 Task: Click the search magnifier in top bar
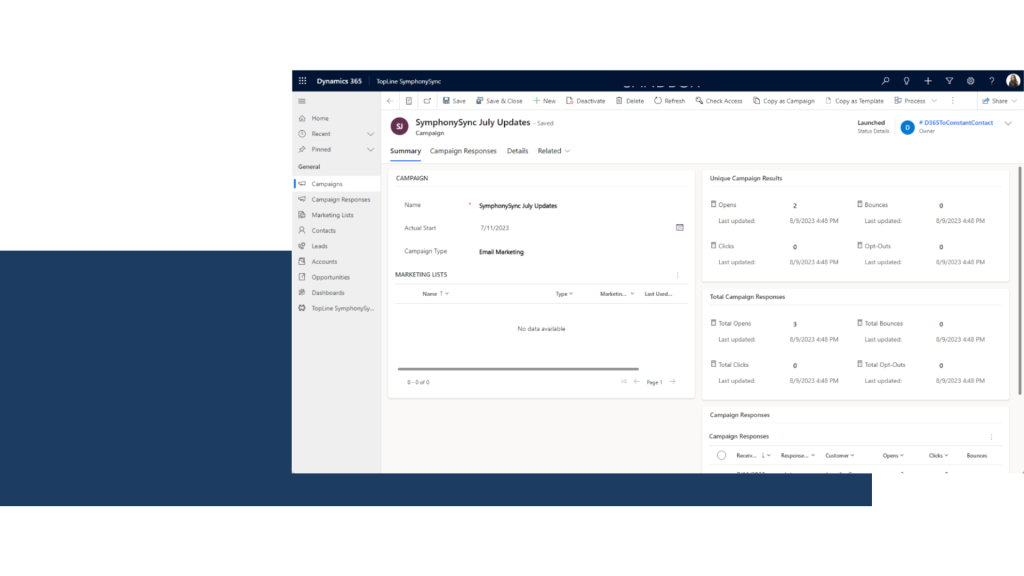coord(886,81)
